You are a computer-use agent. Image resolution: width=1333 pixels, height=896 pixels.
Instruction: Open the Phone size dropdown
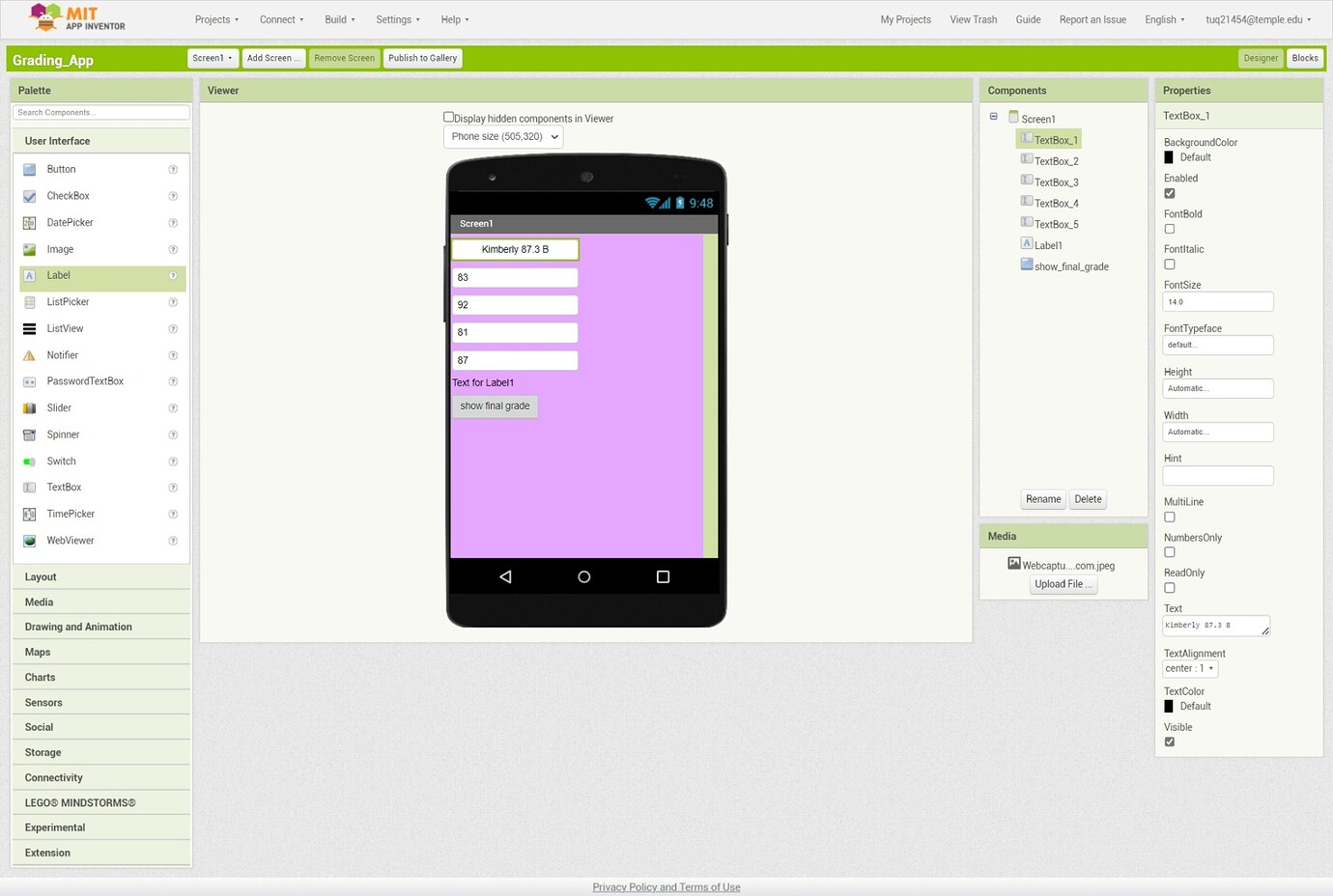point(502,136)
